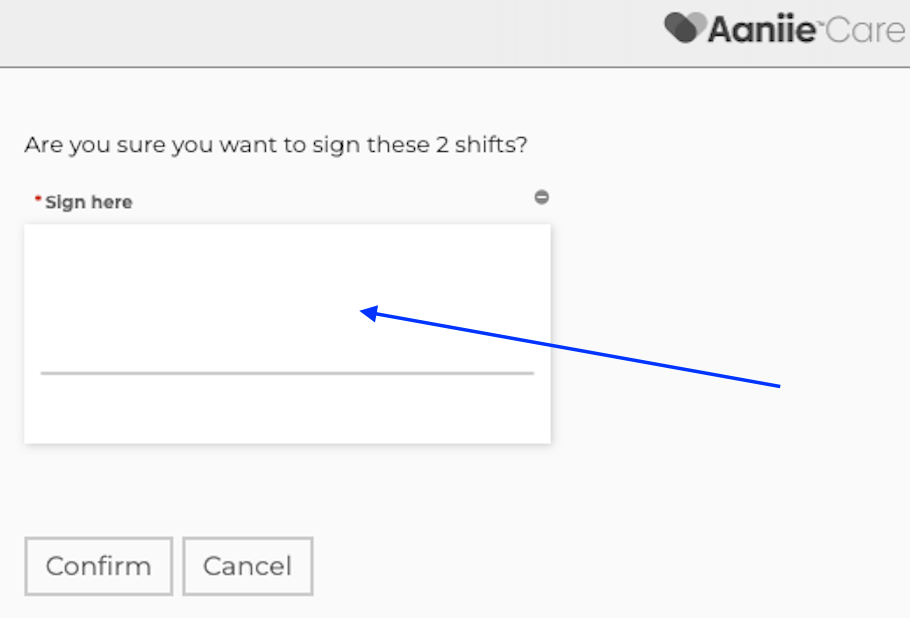Click the red required asterisk
Viewport: 910px width, 618px height.
coord(38,201)
